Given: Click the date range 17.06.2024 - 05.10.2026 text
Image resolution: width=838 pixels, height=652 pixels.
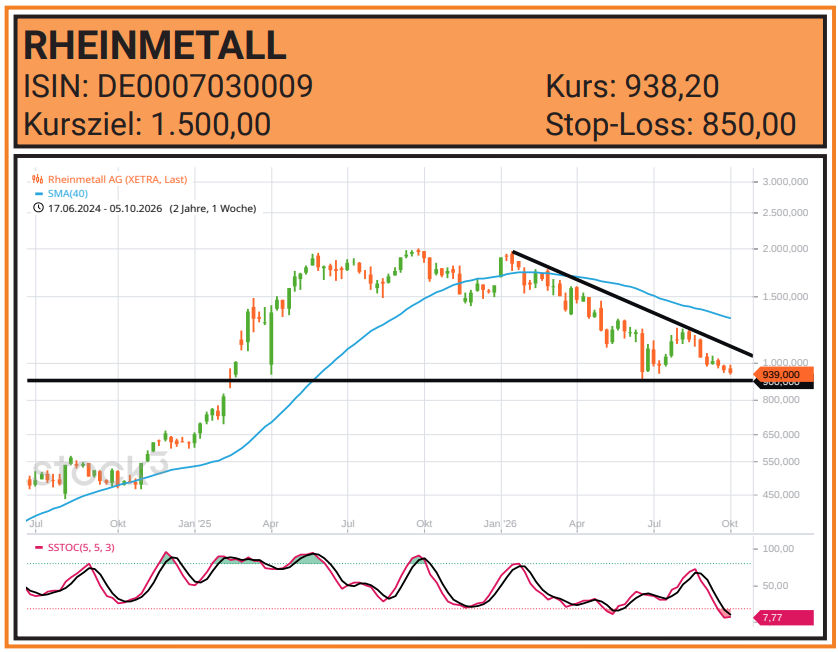Looking at the screenshot, I should (x=105, y=208).
